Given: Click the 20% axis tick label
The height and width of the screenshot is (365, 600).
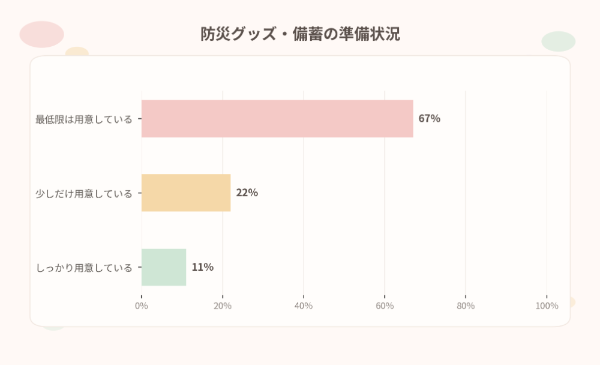Looking at the screenshot, I should pos(223,306).
